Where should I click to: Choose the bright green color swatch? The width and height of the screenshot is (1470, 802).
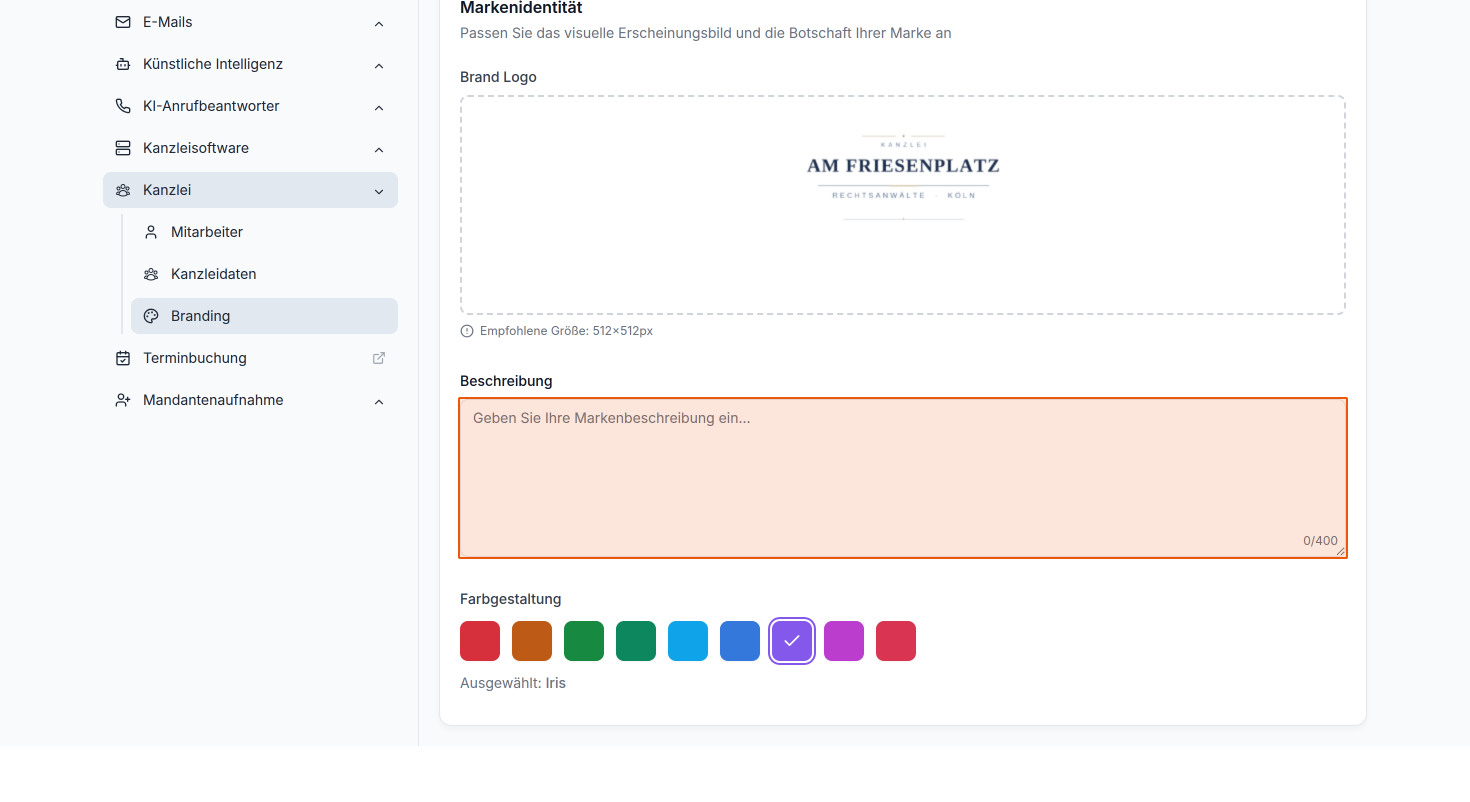584,641
